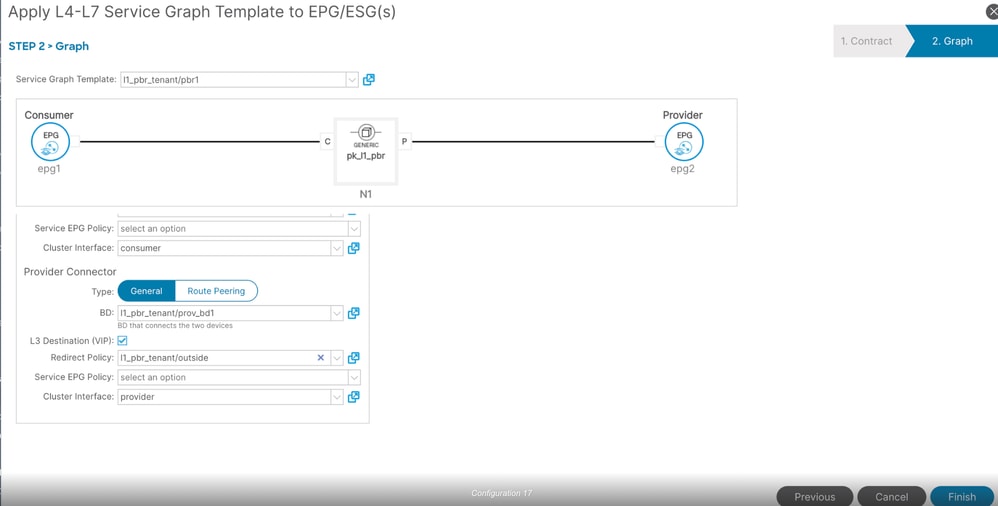This screenshot has height=506, width=998.
Task: Click the N1 node label
Action: [x=365, y=194]
